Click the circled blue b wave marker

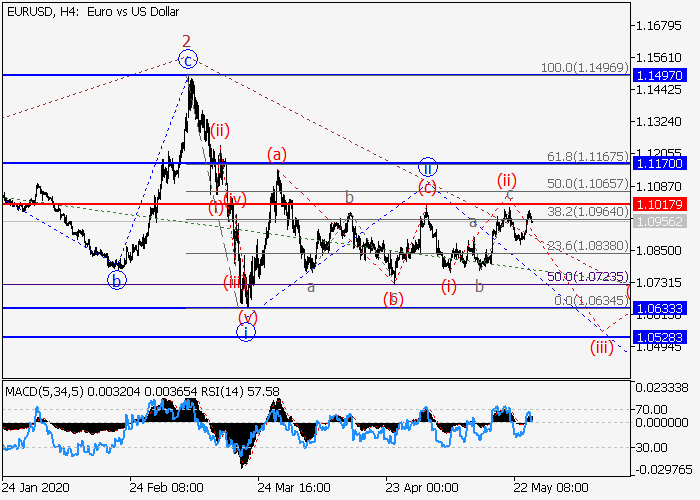point(117,280)
